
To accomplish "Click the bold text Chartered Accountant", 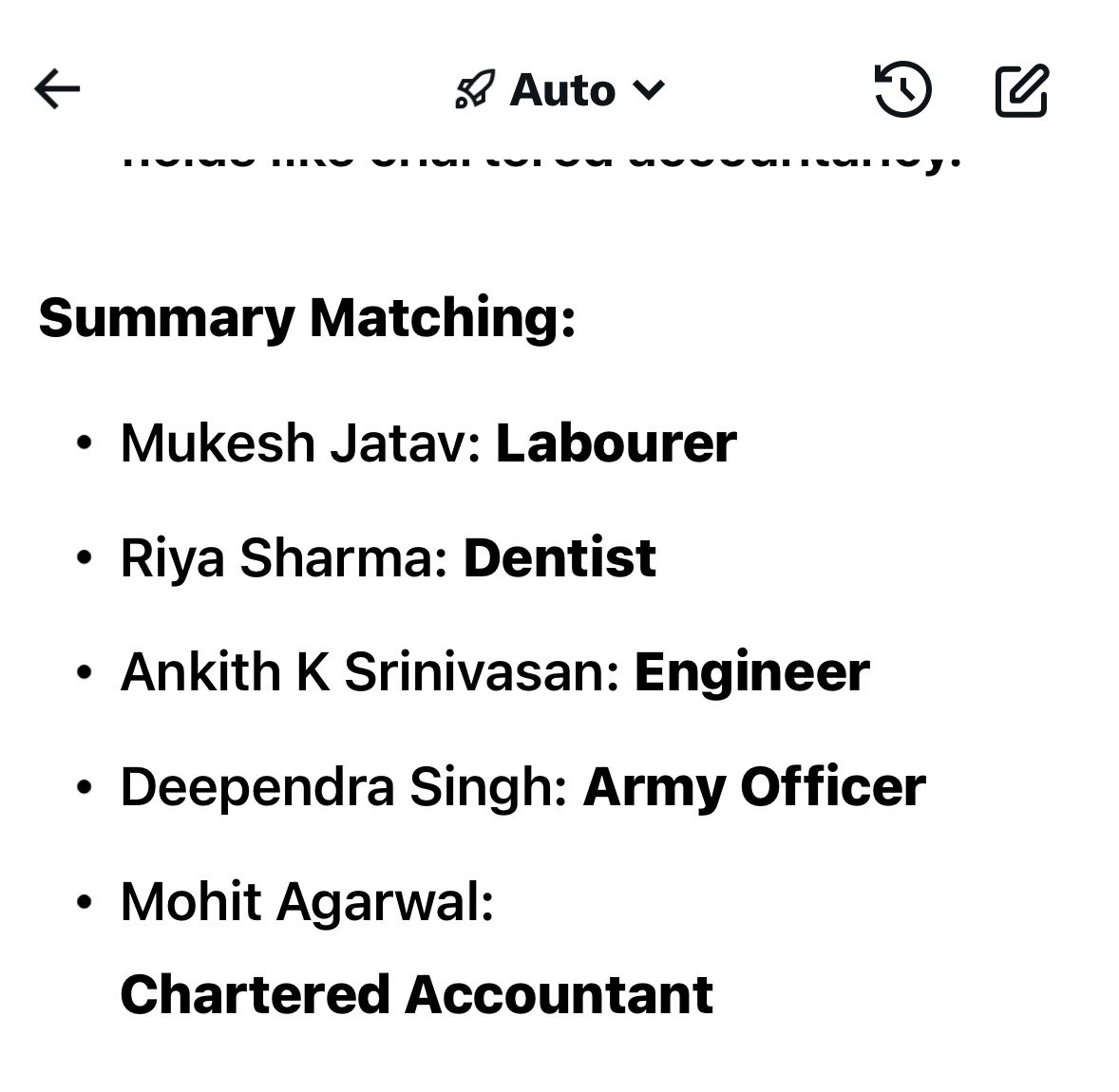I will (416, 994).
